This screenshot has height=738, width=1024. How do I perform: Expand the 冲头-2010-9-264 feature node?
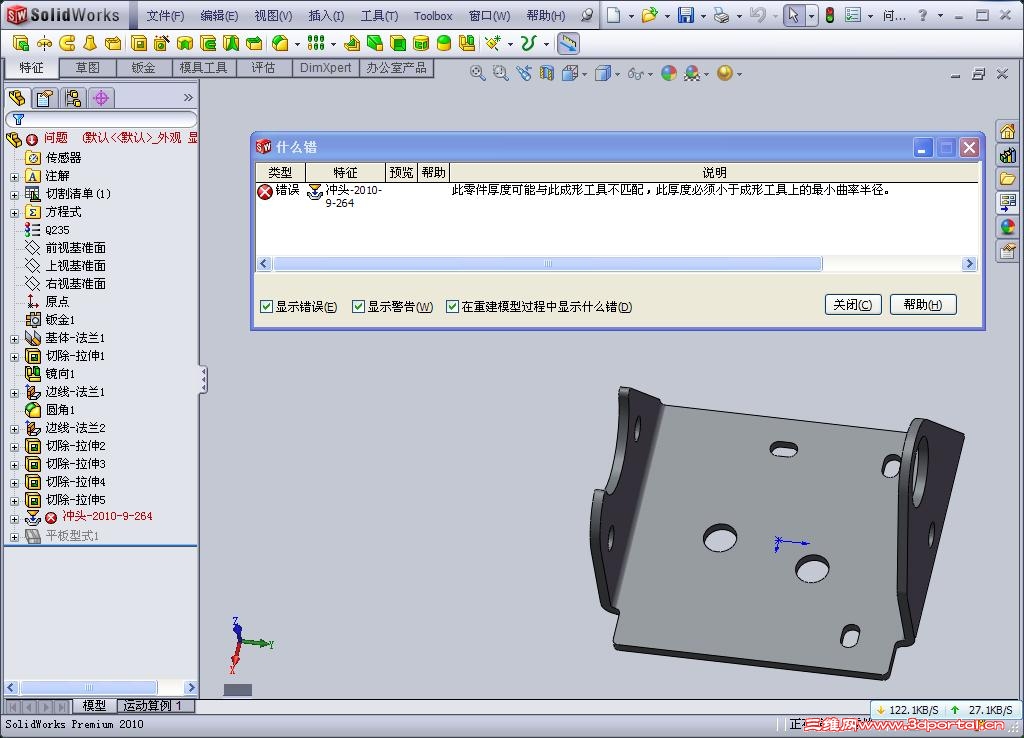(14, 519)
